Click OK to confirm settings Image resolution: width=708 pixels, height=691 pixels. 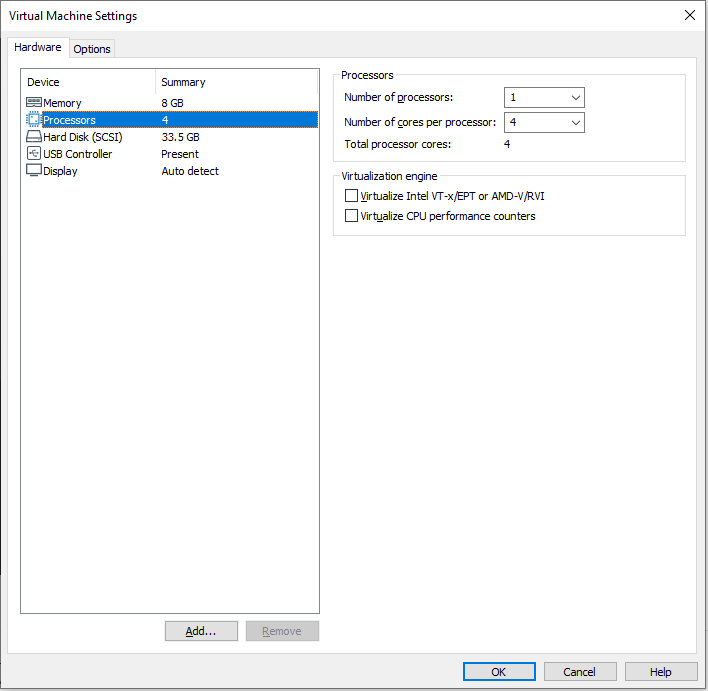[498, 672]
